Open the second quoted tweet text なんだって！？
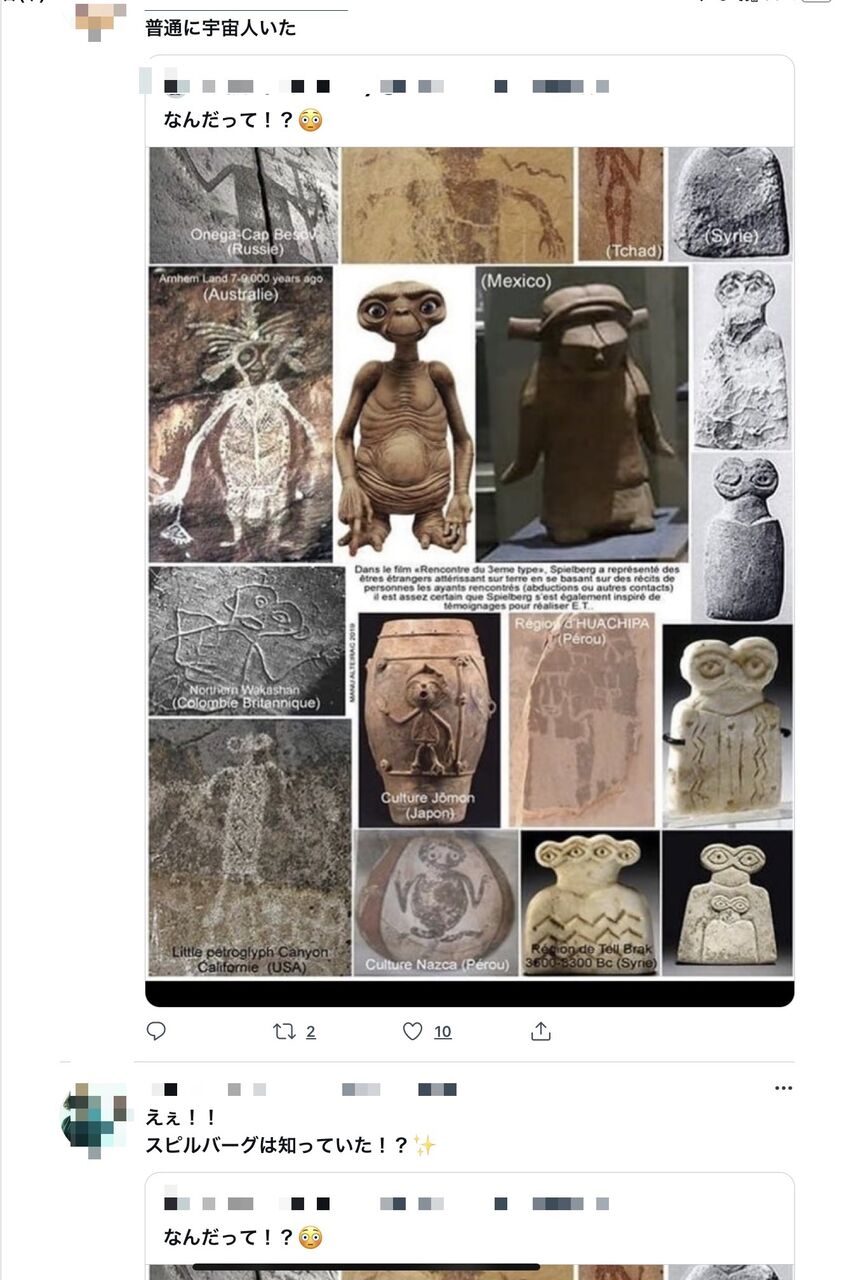854x1280 pixels. tap(242, 1237)
